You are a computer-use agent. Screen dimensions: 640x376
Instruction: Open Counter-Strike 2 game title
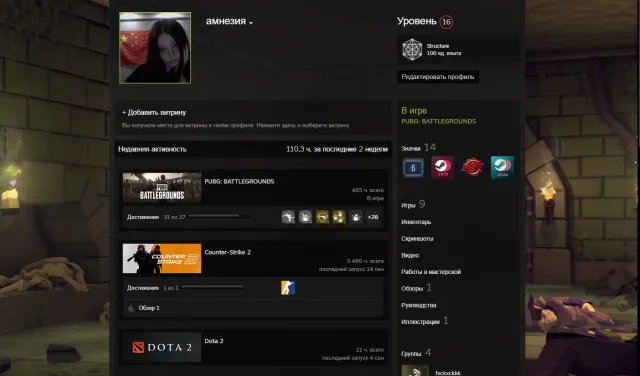[227, 252]
